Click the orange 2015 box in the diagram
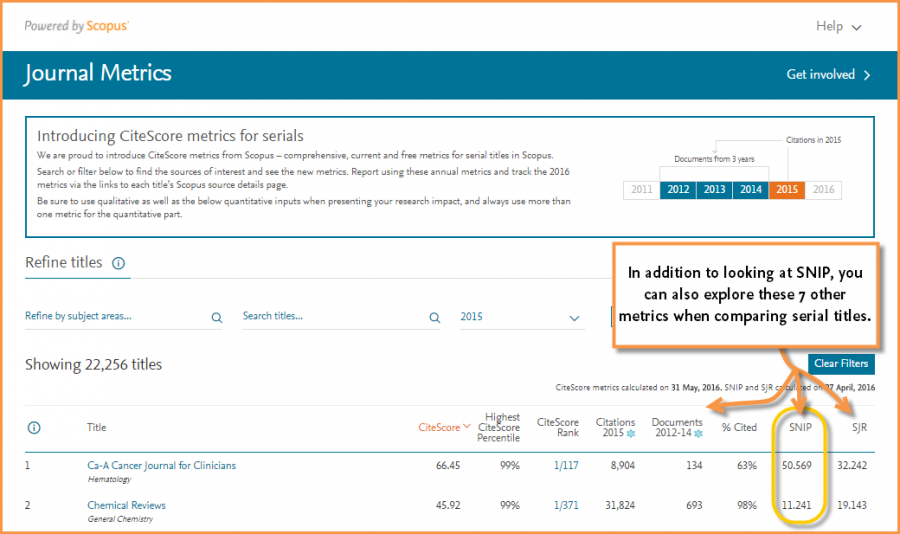This screenshot has width=900, height=534. [787, 189]
